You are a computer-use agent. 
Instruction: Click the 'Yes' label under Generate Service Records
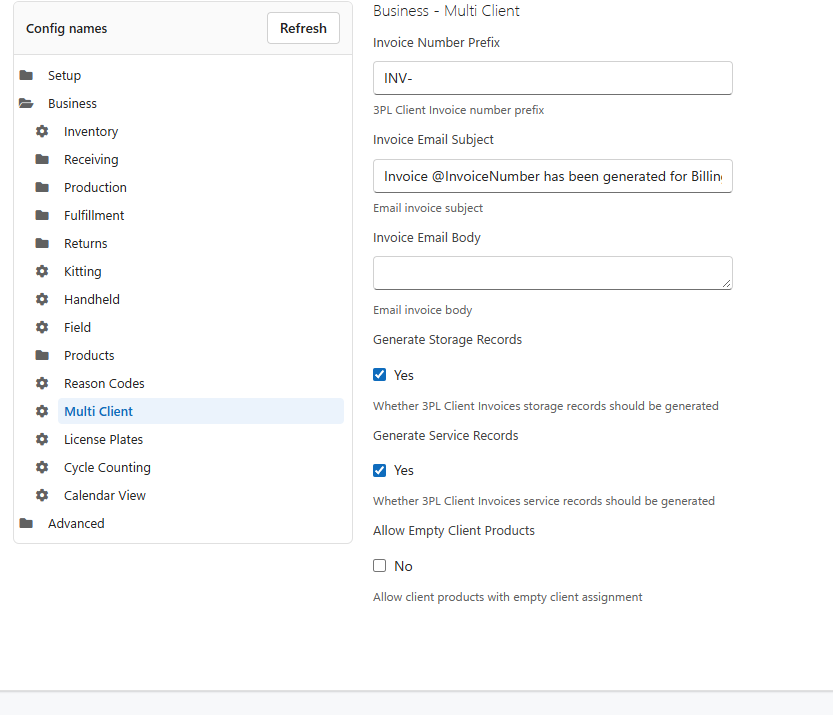pyautogui.click(x=404, y=470)
